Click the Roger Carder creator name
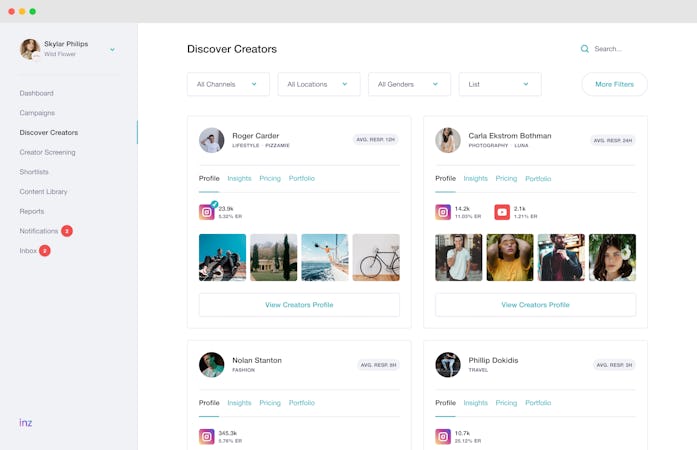This screenshot has width=697, height=450. [256, 136]
